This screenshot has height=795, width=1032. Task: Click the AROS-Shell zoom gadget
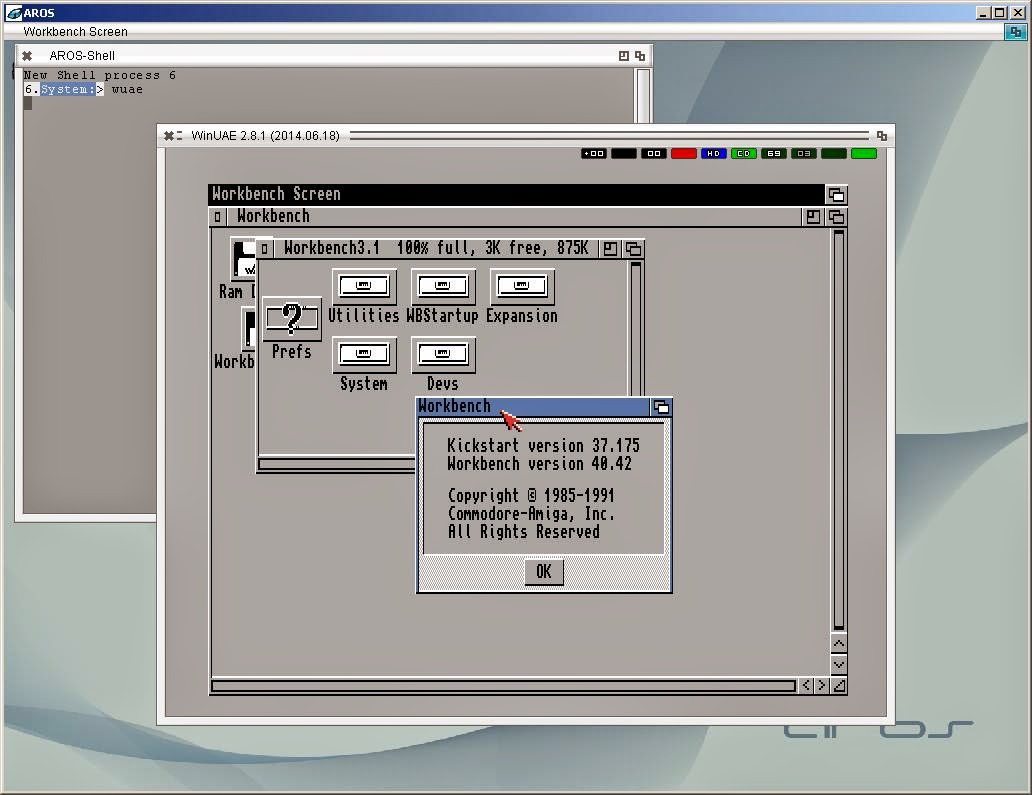[624, 56]
